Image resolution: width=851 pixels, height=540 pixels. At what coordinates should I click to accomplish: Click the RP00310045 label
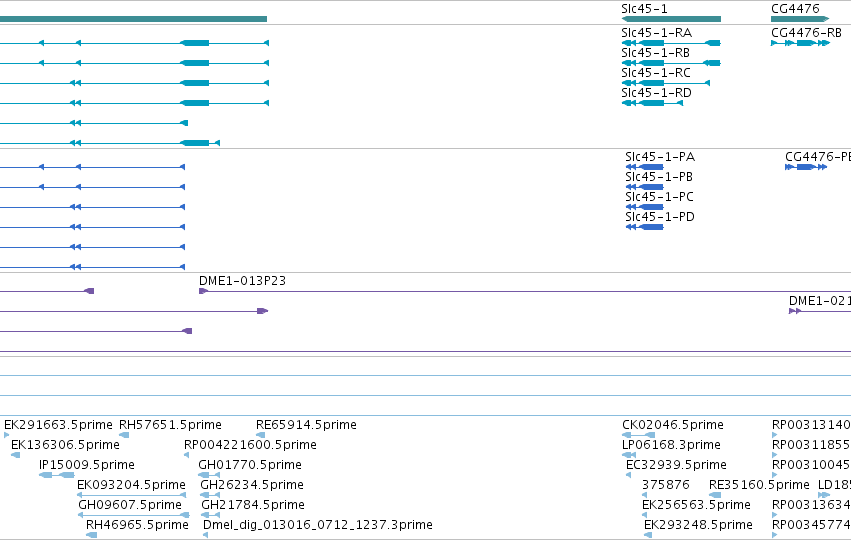click(x=811, y=465)
